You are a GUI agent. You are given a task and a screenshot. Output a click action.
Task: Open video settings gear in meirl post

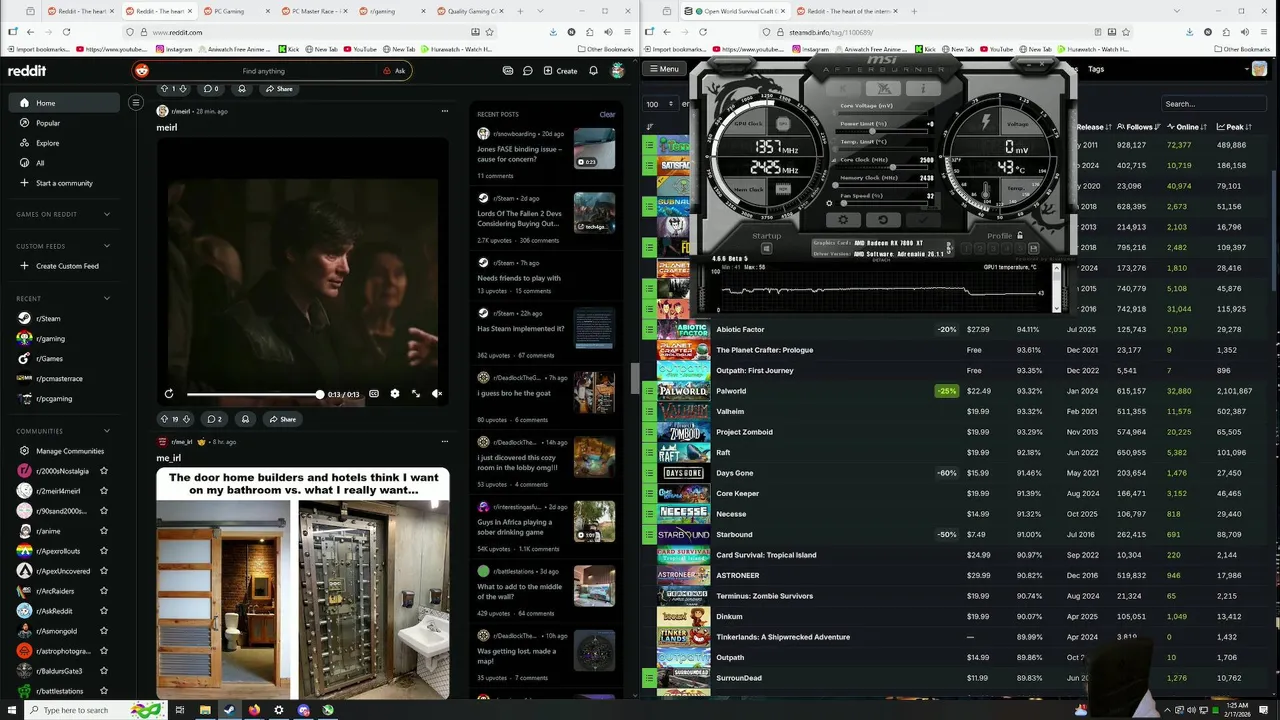395,394
